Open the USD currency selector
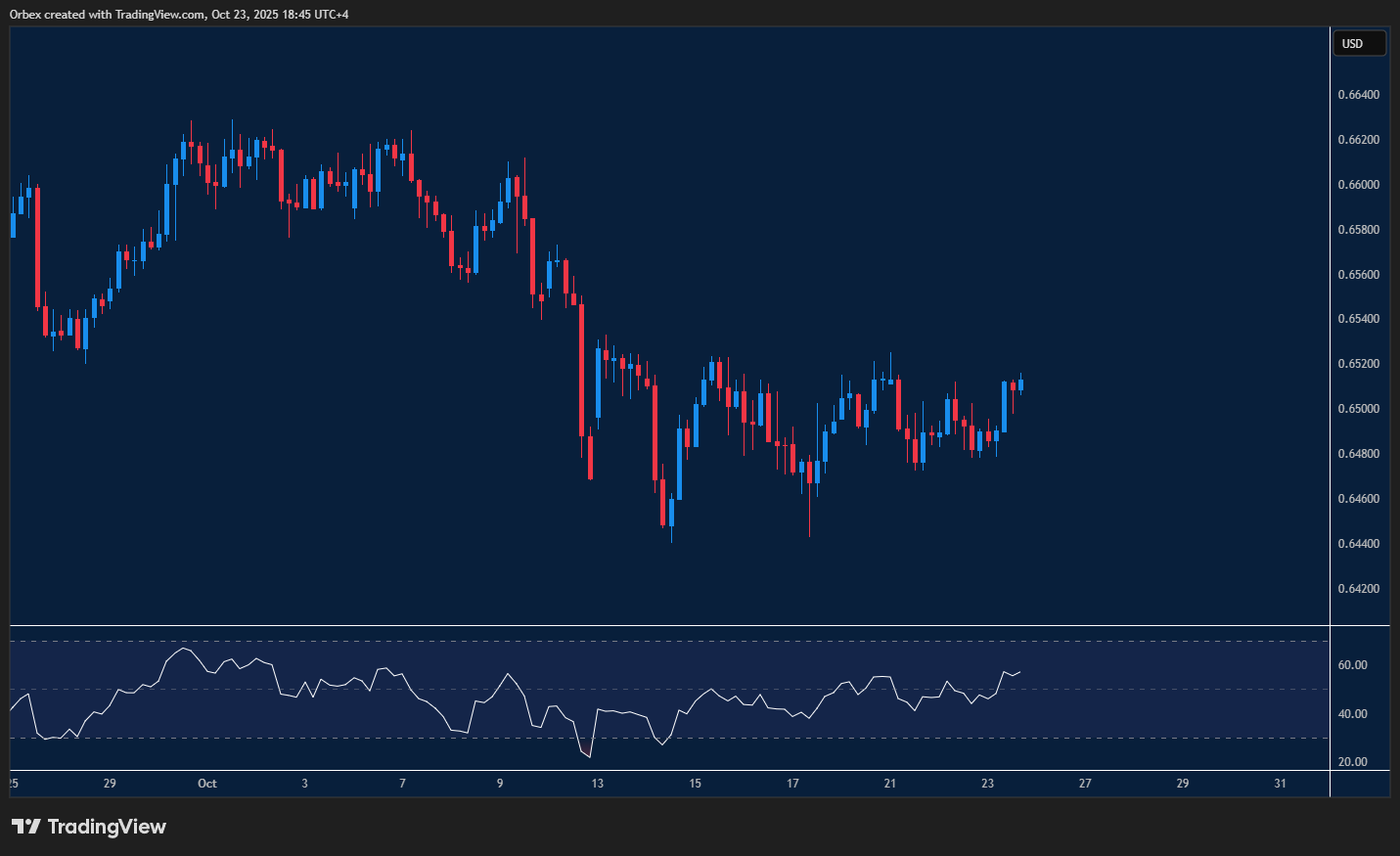 pos(1359,43)
